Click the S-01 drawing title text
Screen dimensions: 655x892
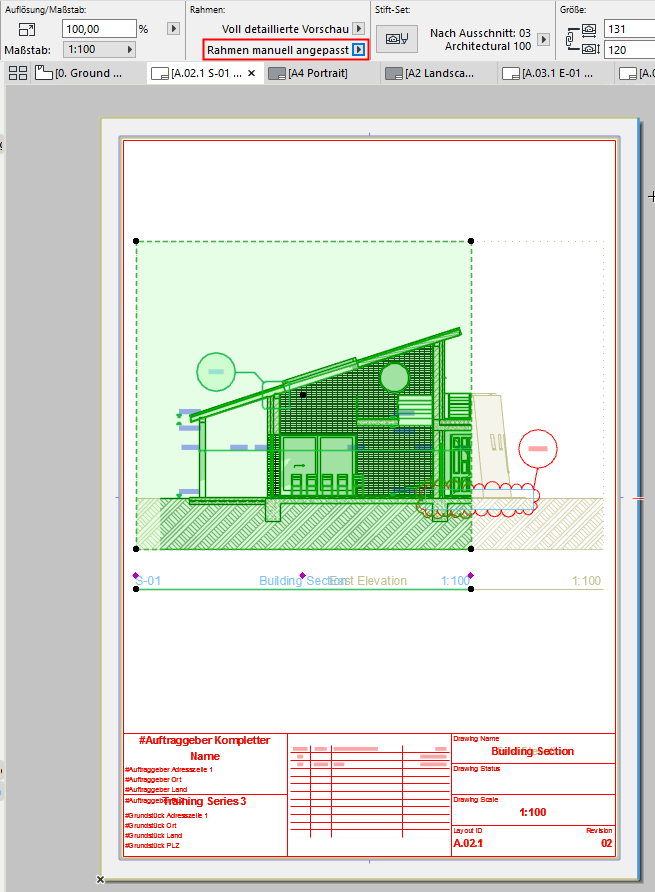pos(149,581)
